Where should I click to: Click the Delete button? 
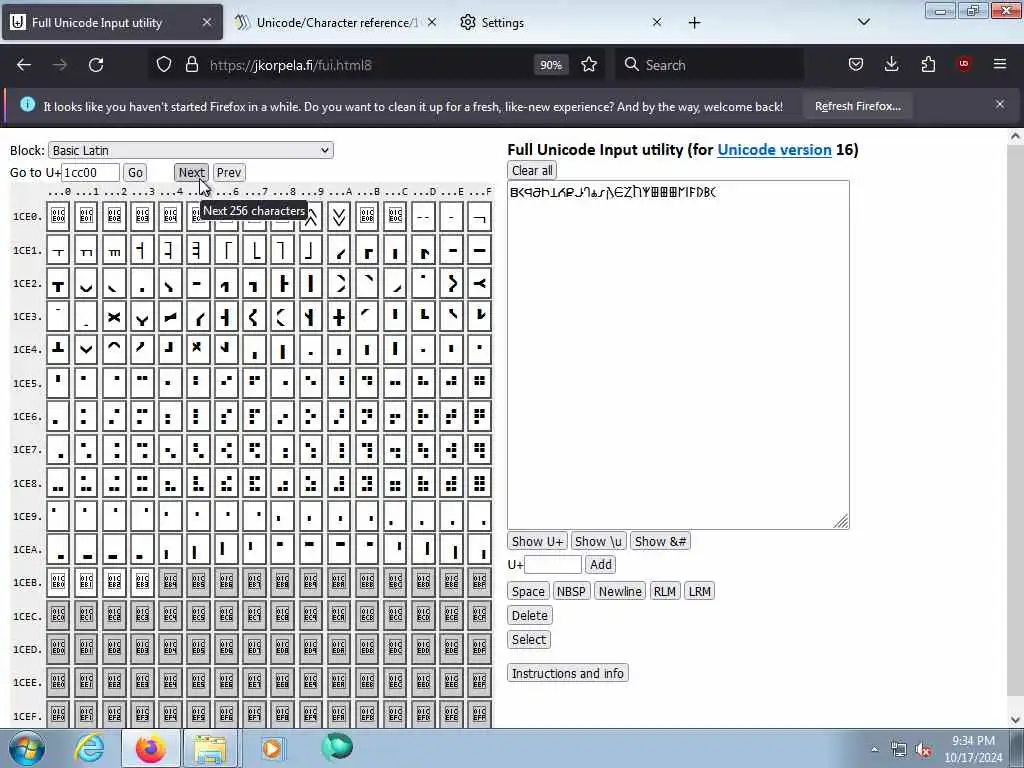pyautogui.click(x=530, y=616)
